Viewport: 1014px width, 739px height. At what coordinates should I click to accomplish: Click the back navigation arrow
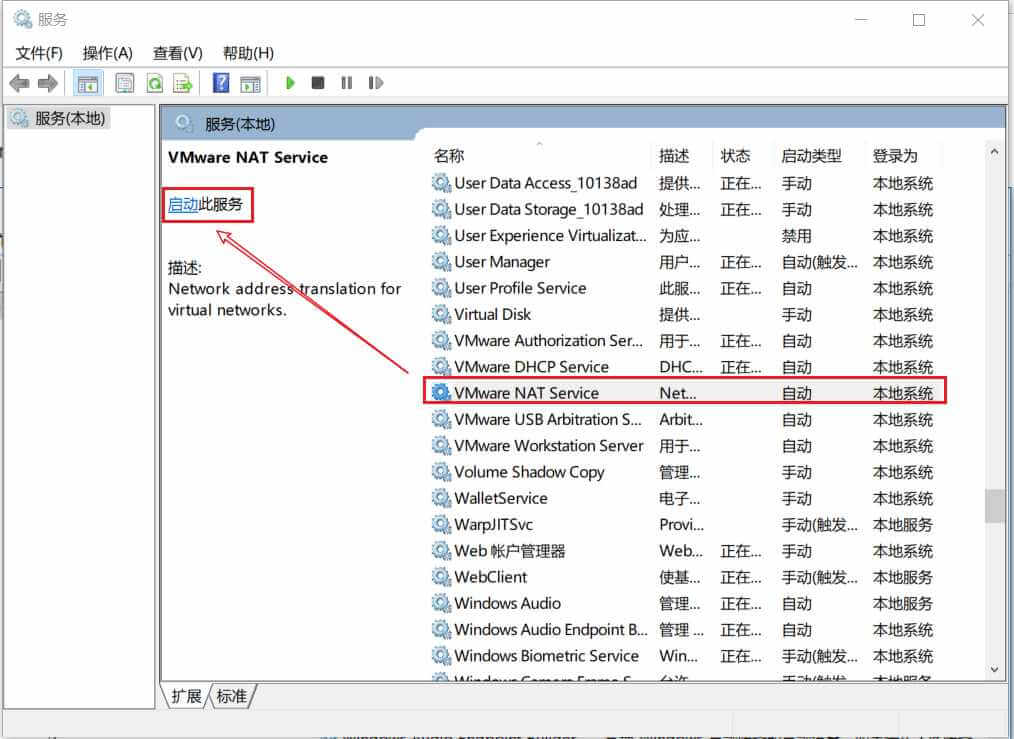tap(18, 83)
